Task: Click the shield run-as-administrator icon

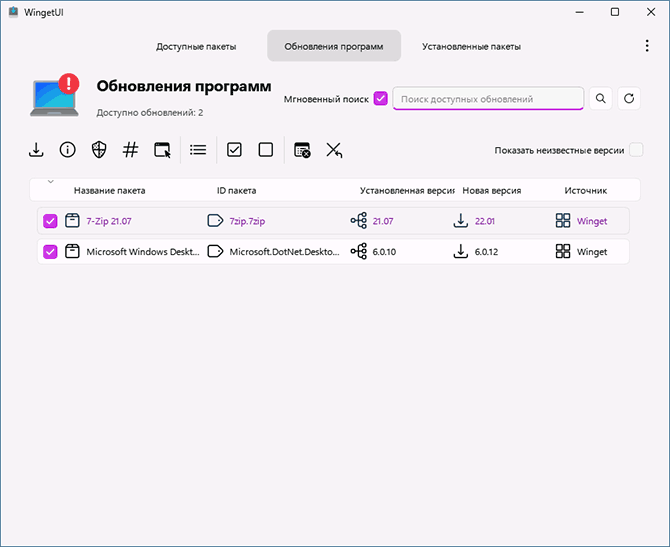Action: [x=99, y=150]
